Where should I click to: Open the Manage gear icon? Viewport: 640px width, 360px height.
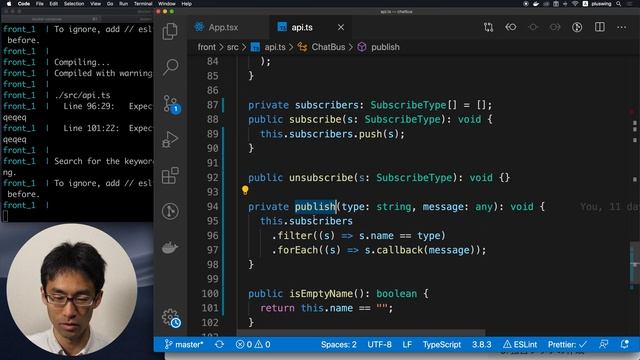171,318
